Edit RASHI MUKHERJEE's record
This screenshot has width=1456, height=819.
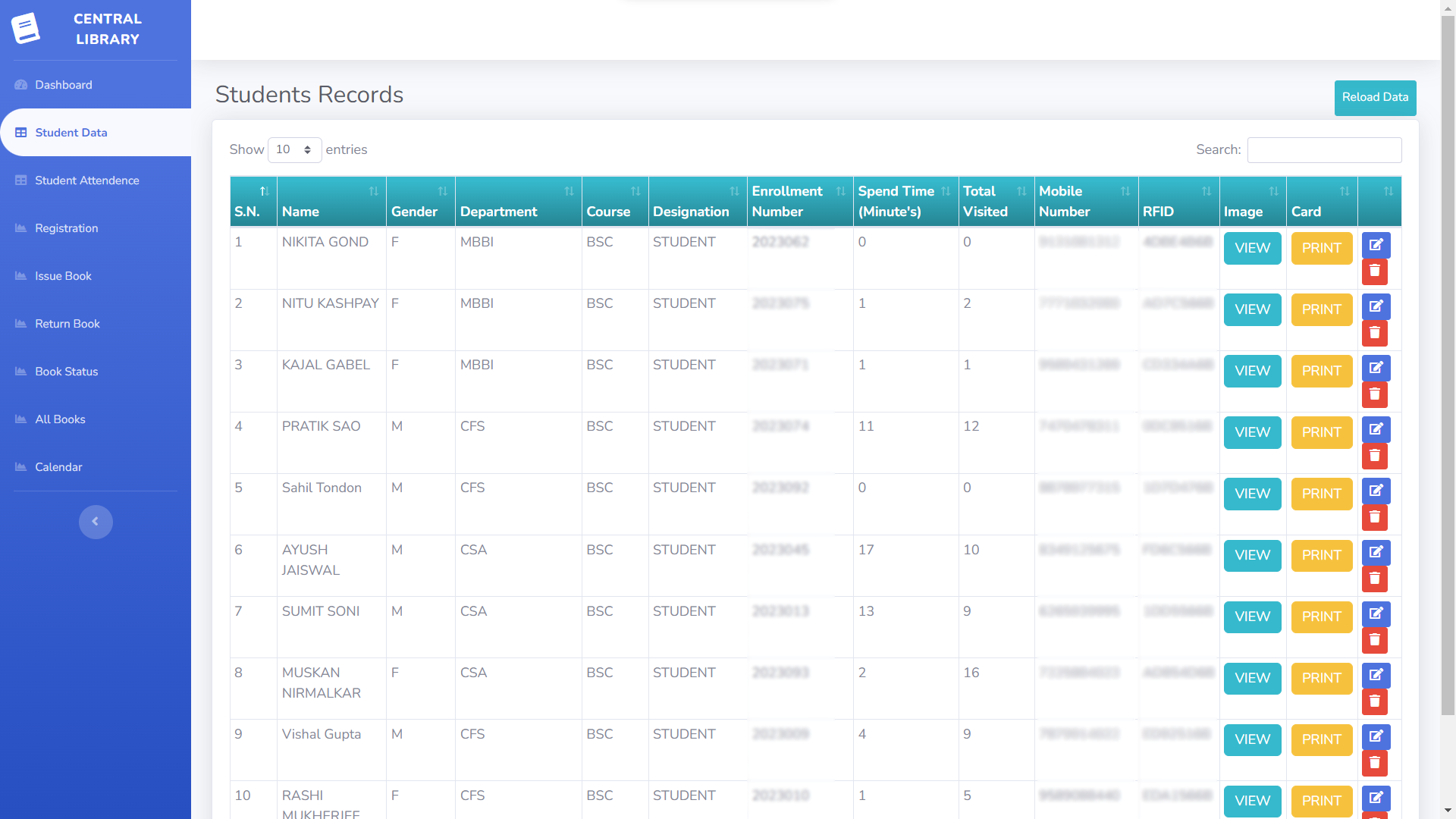pyautogui.click(x=1376, y=799)
